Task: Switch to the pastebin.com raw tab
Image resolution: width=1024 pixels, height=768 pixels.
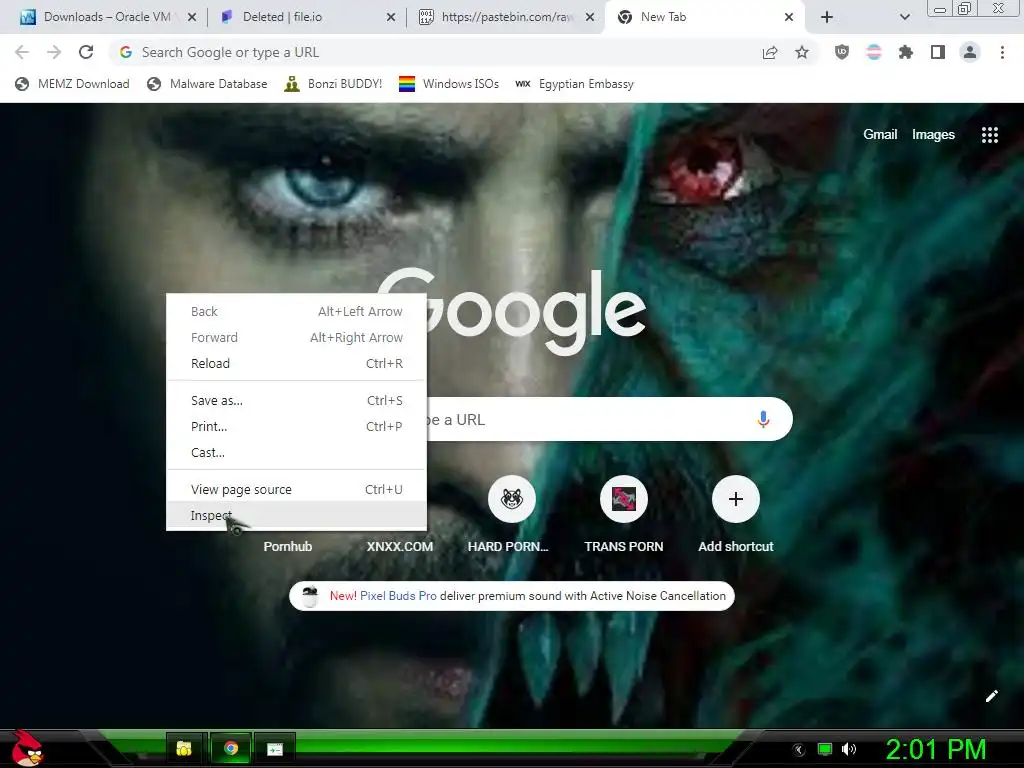Action: (507, 17)
